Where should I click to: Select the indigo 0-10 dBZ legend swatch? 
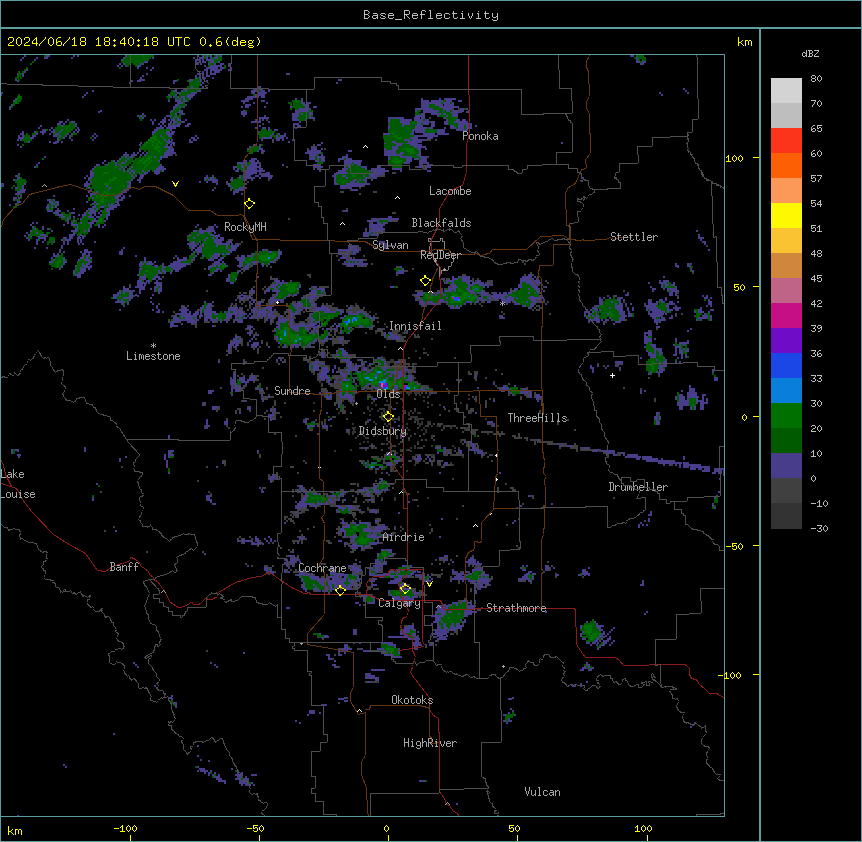(x=786, y=466)
